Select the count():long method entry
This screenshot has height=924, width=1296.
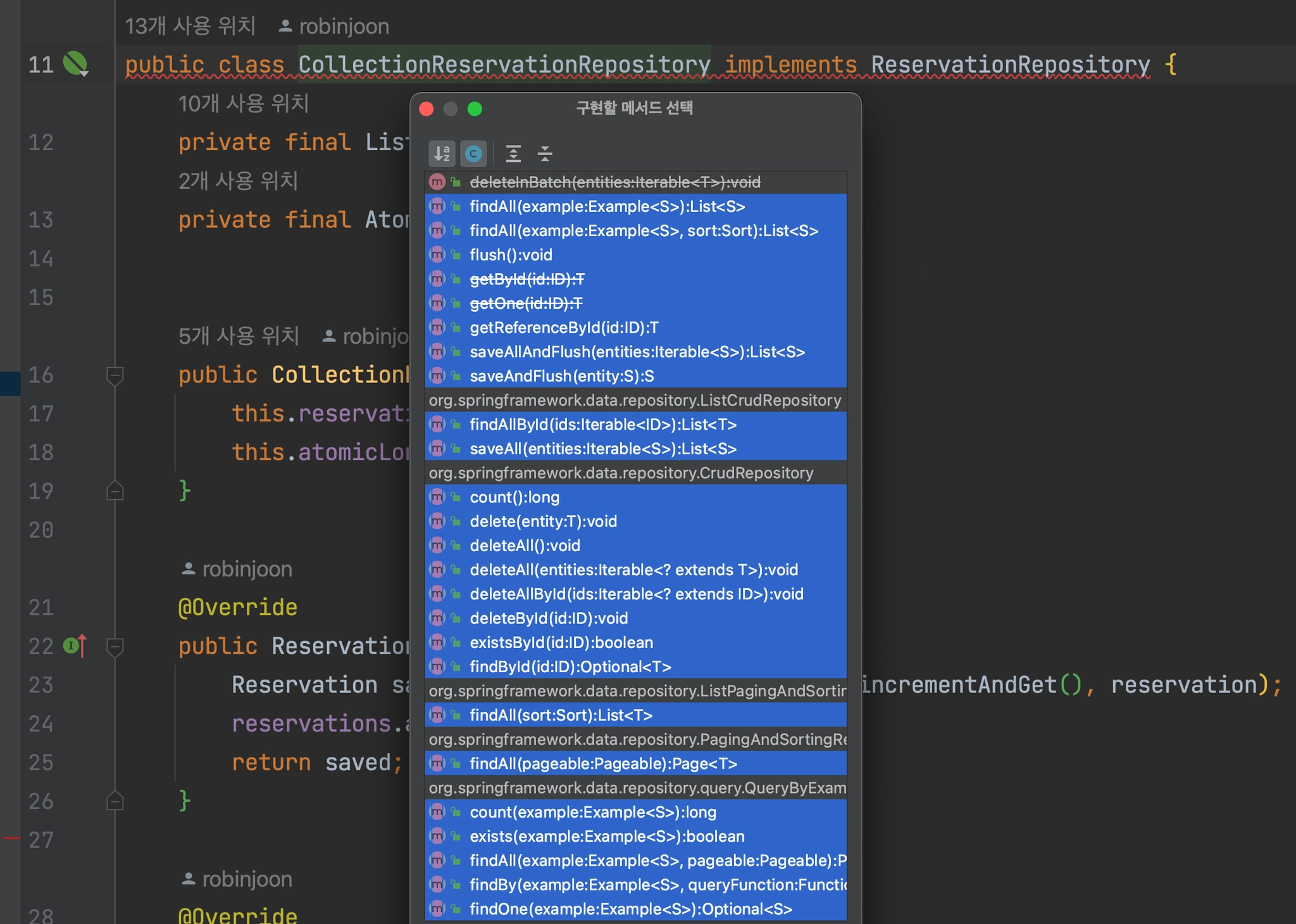click(514, 497)
